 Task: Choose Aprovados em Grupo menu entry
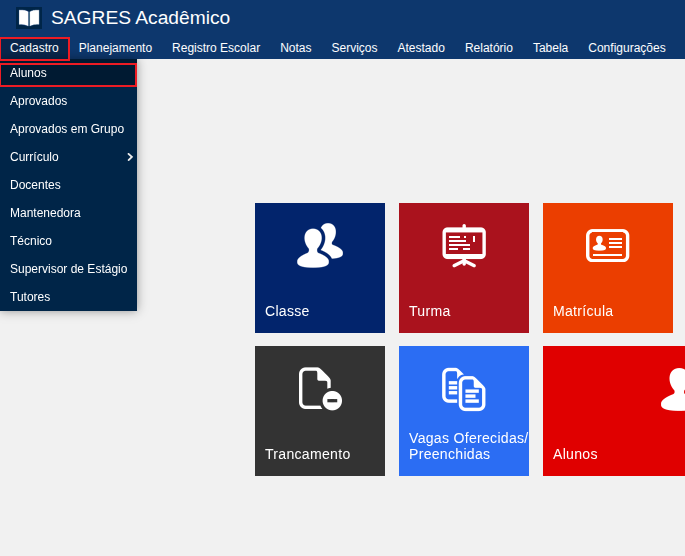click(67, 129)
